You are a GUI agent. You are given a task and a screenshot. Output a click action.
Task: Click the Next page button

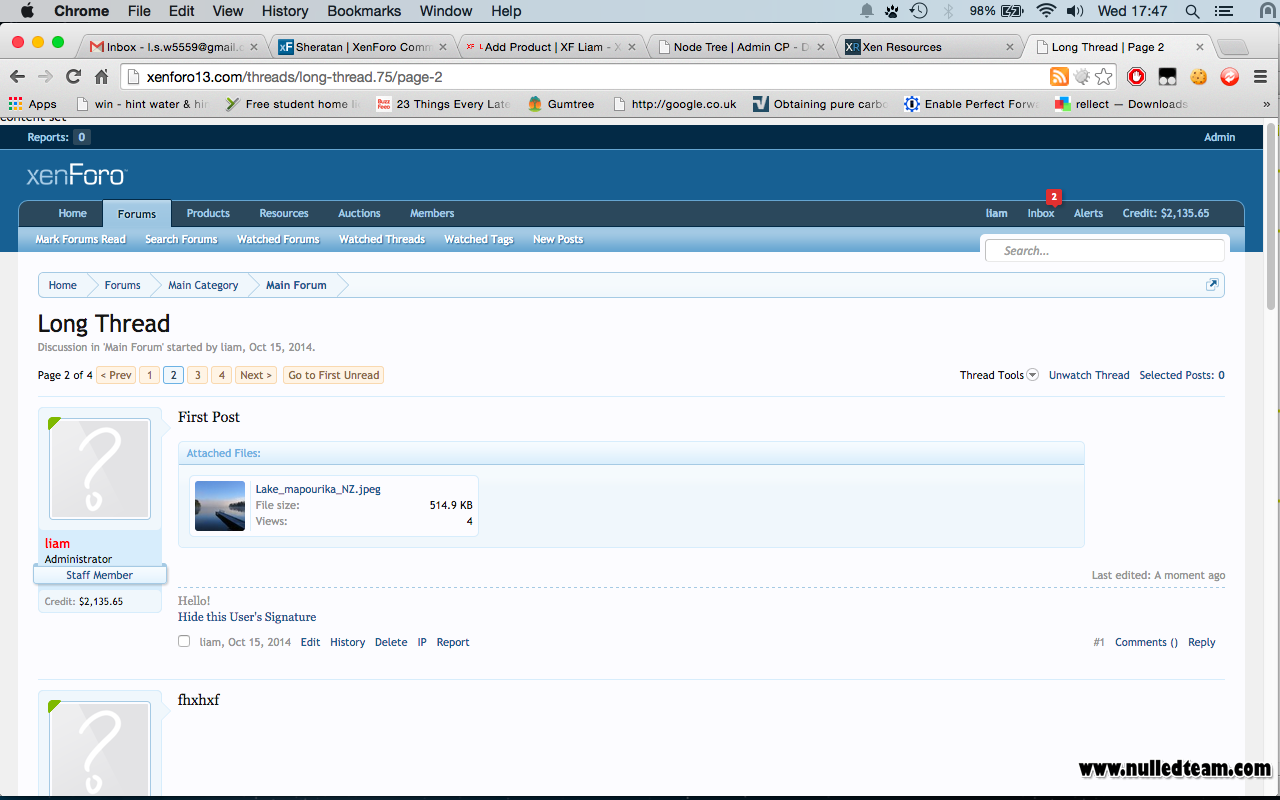tap(256, 375)
